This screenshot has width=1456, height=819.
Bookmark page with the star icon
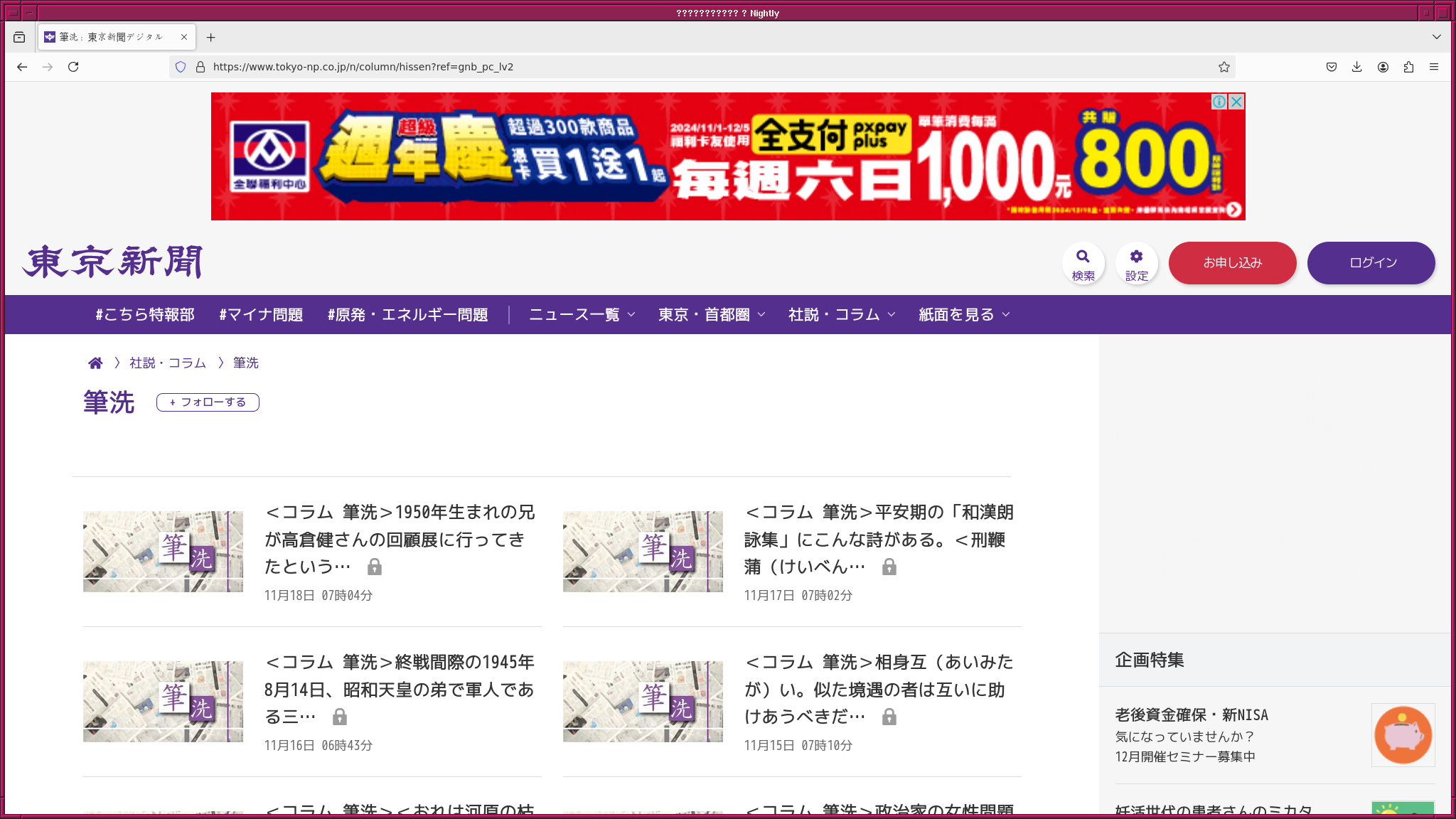[1224, 67]
